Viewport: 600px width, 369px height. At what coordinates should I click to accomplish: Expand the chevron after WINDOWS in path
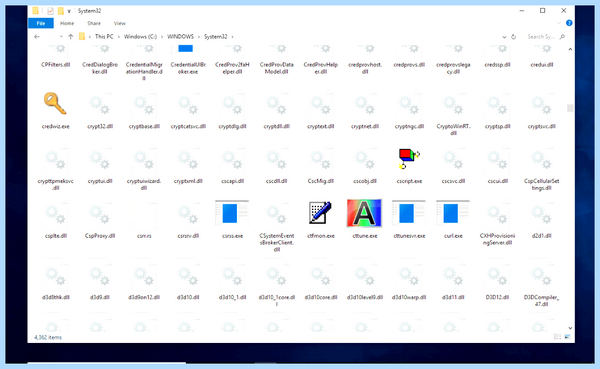pos(199,37)
